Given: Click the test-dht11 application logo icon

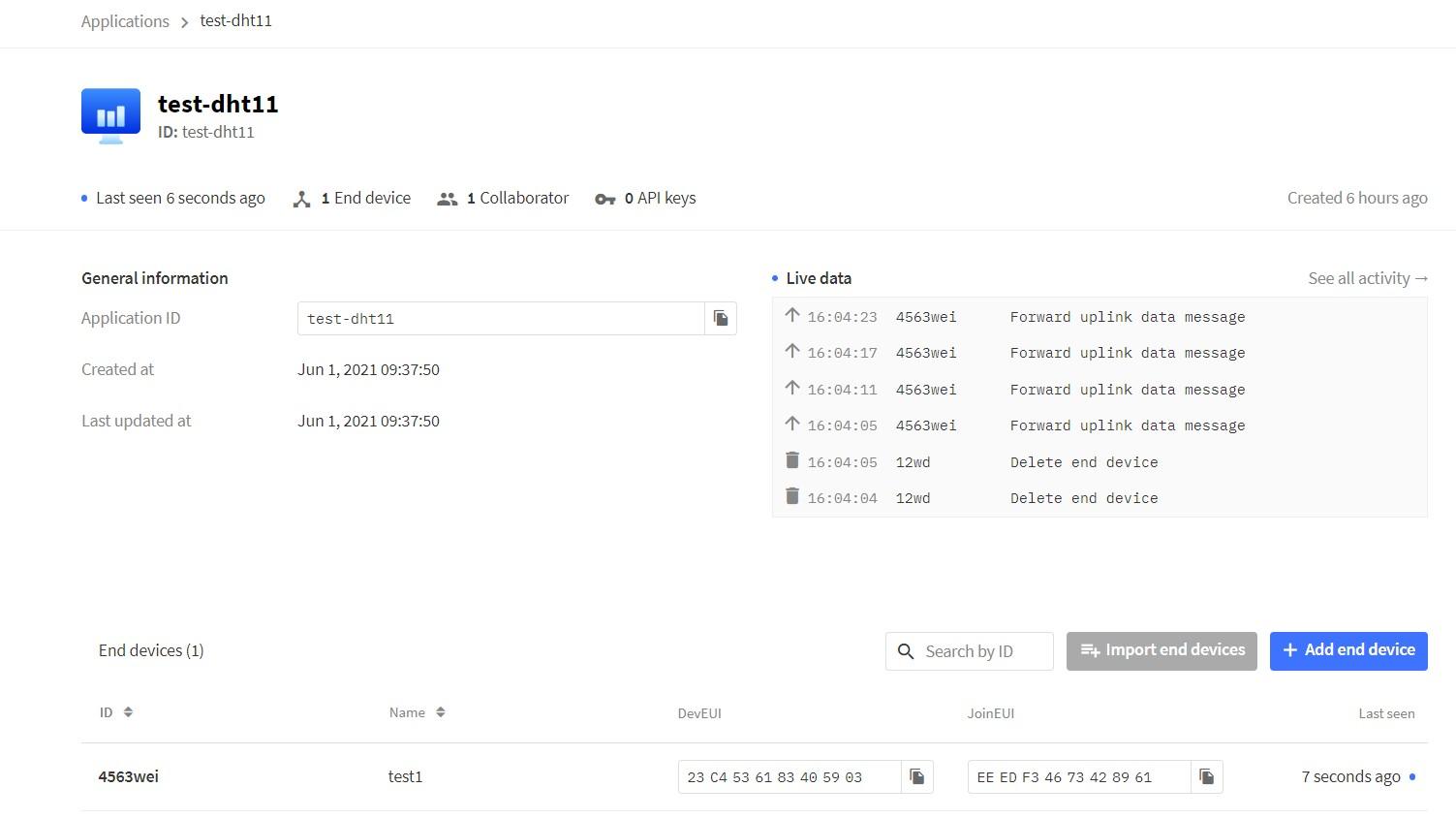Looking at the screenshot, I should [109, 115].
